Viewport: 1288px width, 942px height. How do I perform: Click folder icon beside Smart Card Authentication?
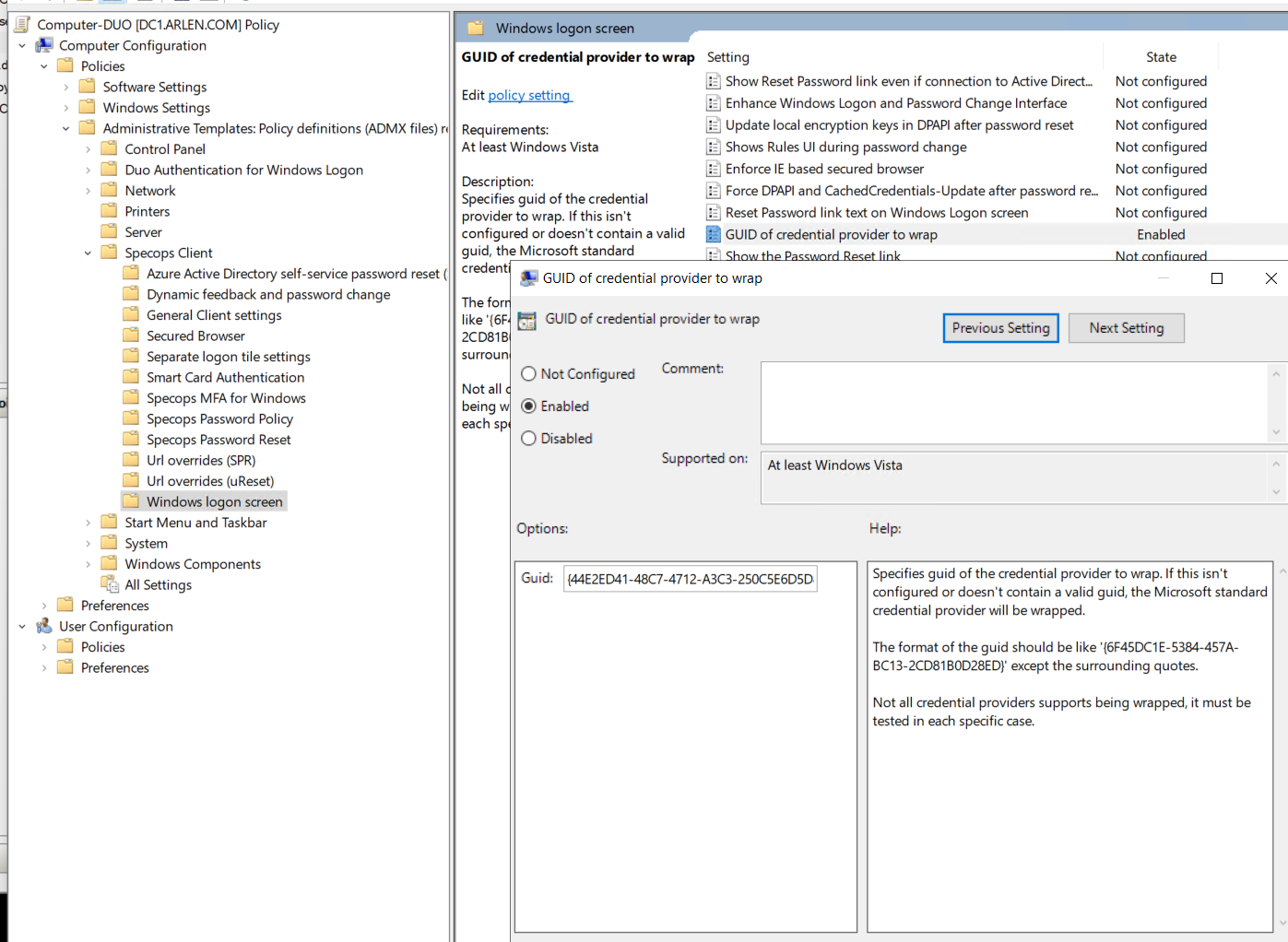click(131, 377)
